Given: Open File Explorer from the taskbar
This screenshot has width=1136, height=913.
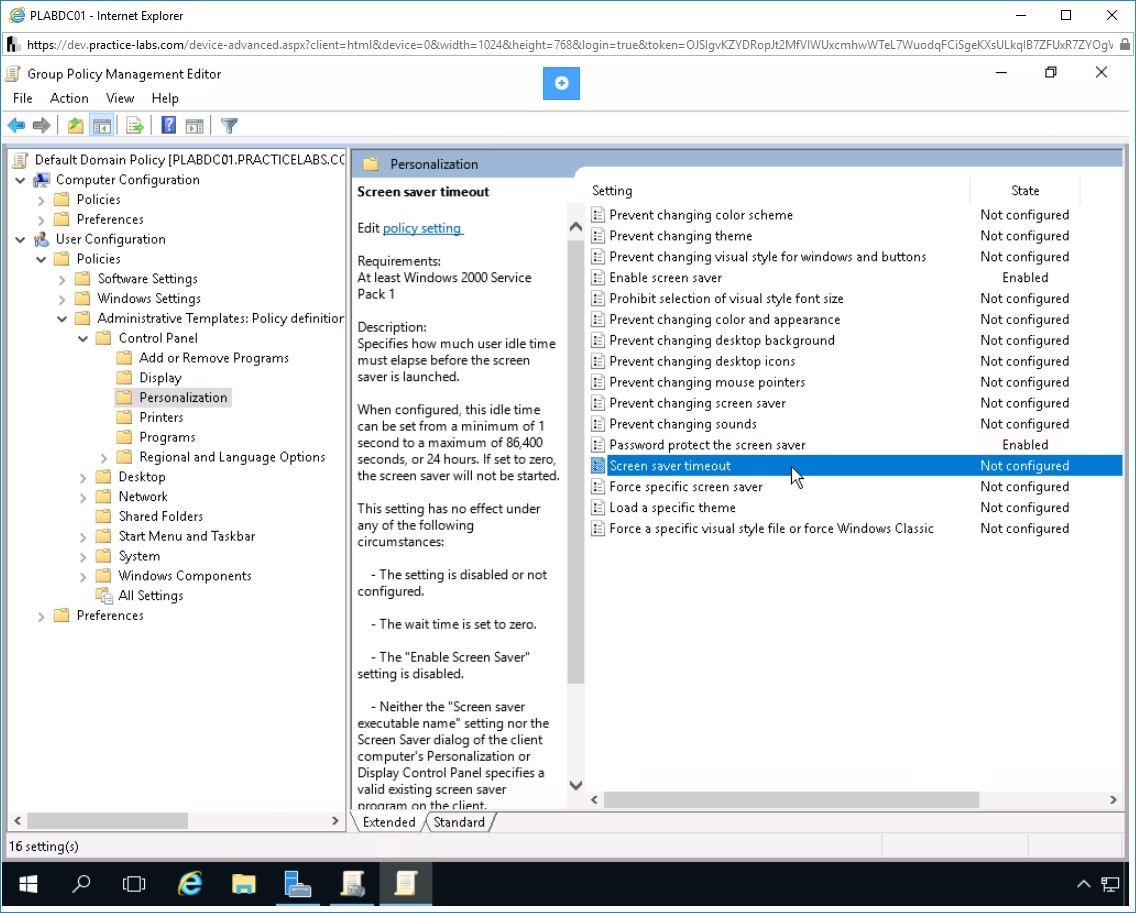Looking at the screenshot, I should click(x=243, y=883).
